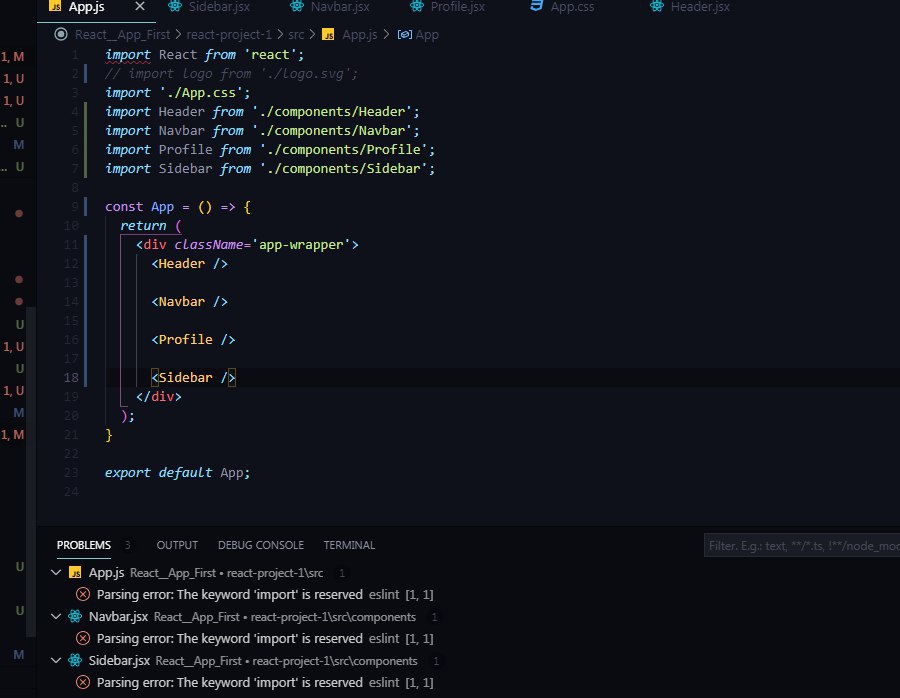Image resolution: width=900 pixels, height=698 pixels.
Task: Collapse the Navbar.jsx problems group chevron
Action: pyautogui.click(x=55, y=617)
